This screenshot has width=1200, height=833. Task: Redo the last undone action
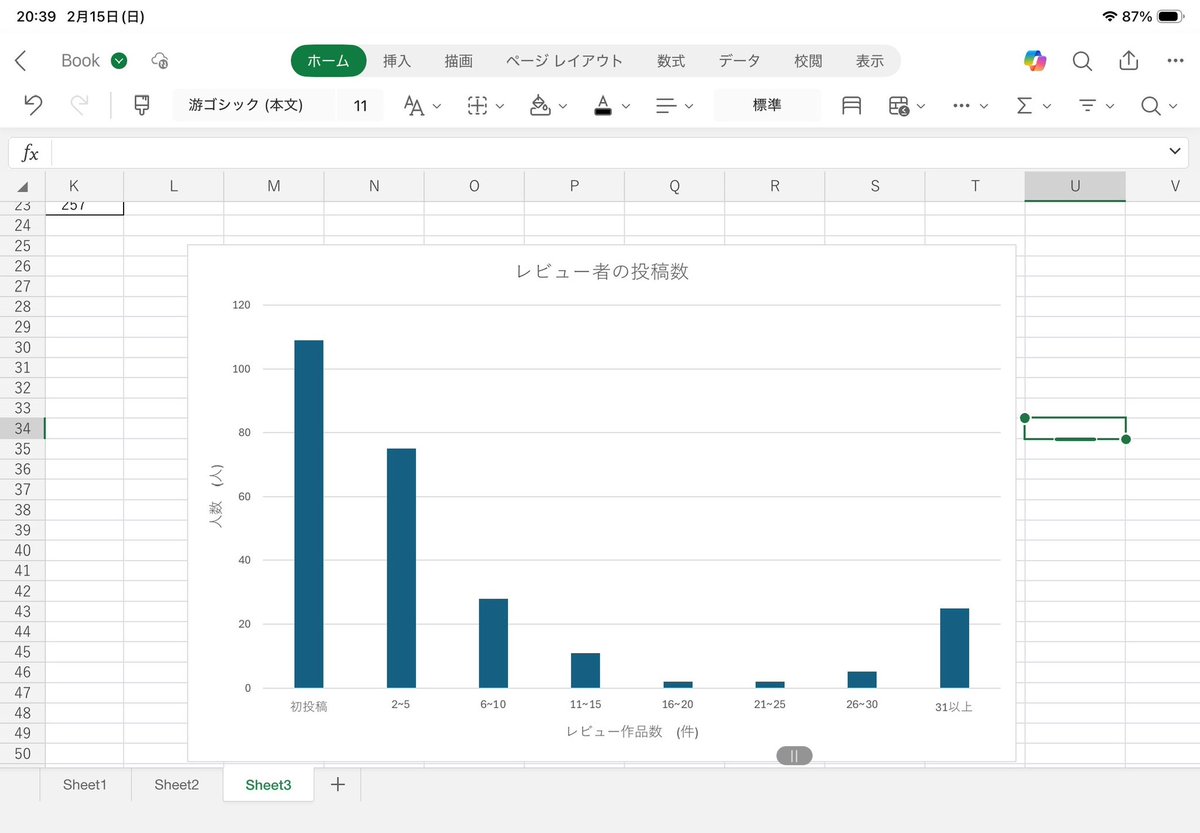click(79, 105)
